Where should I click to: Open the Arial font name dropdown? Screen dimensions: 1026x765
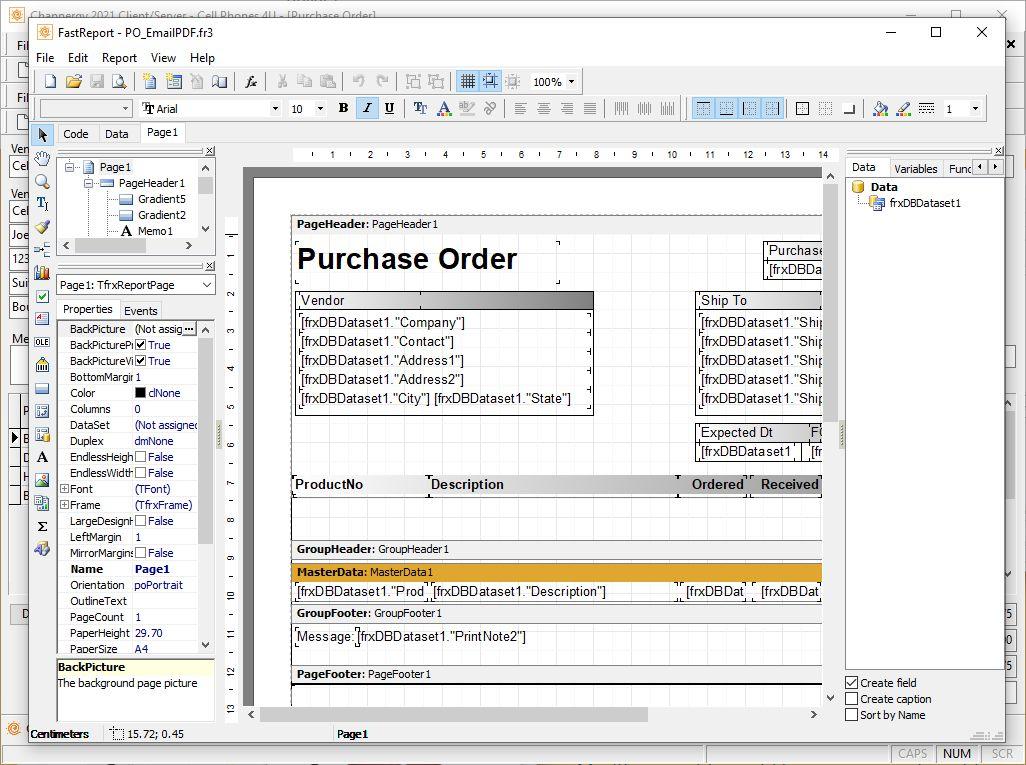pos(275,109)
